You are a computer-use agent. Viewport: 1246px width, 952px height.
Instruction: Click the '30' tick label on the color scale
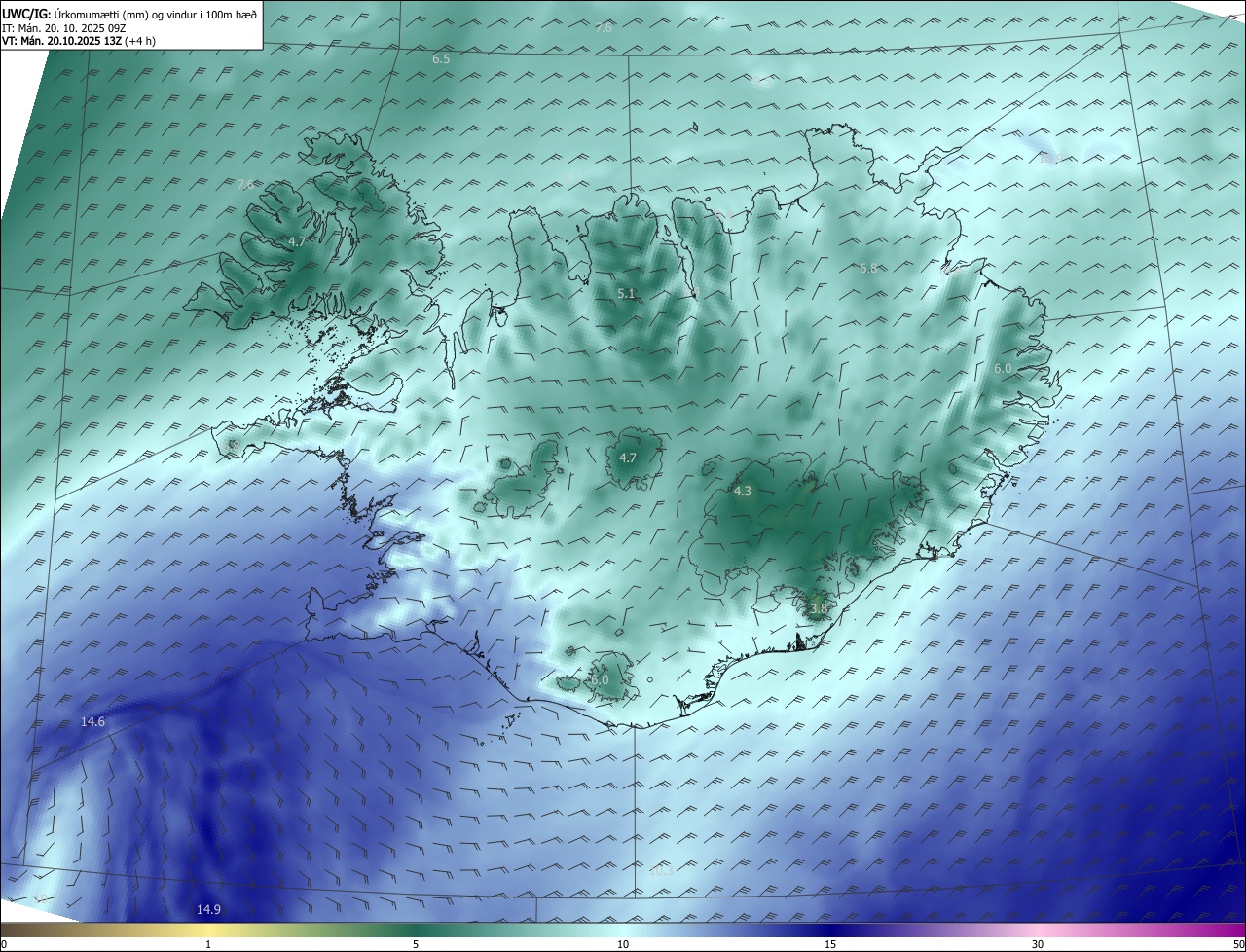(1038, 944)
